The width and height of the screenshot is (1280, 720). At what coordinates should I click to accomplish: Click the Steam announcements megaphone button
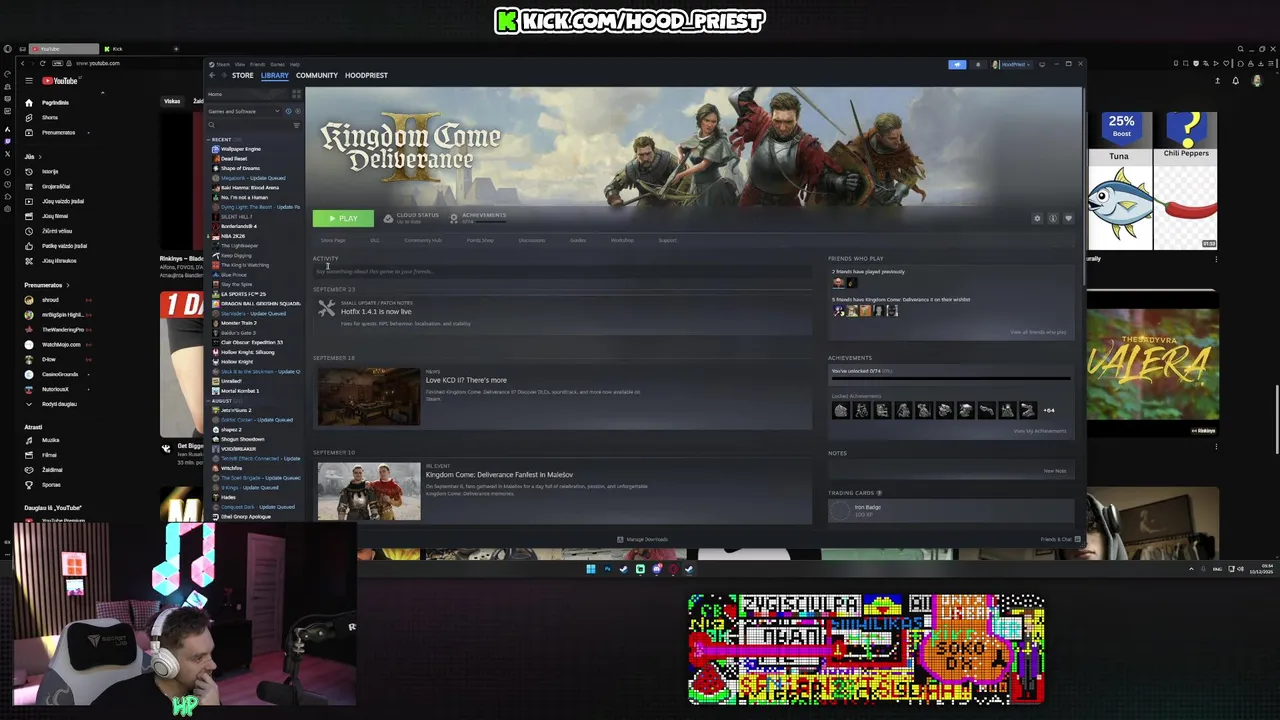(957, 64)
